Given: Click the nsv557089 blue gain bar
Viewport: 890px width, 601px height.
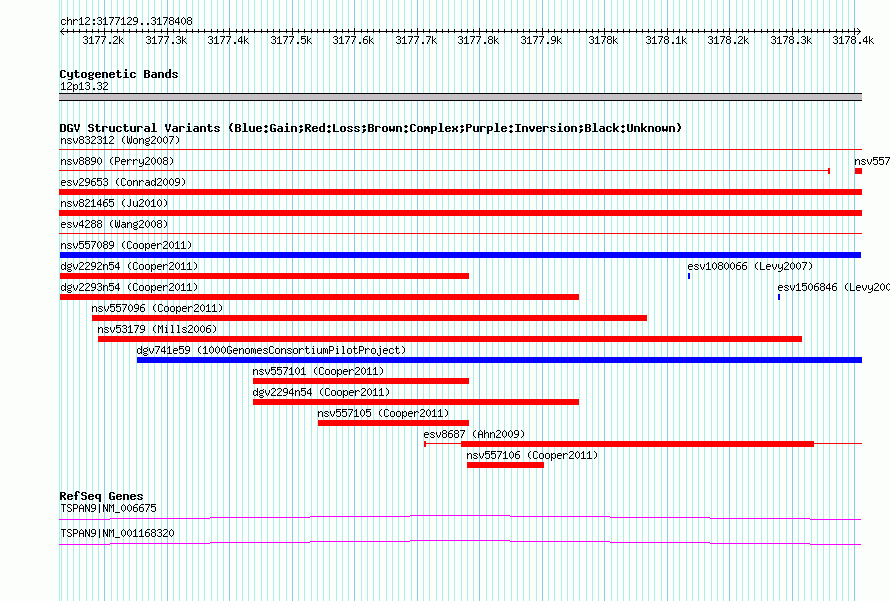Looking at the screenshot, I should 460,255.
